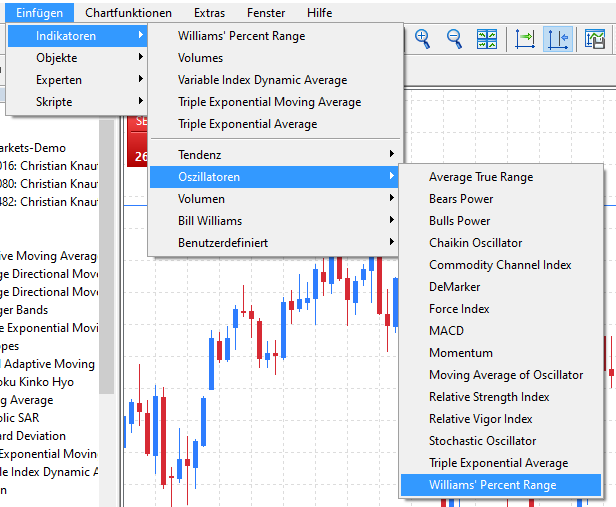Image resolution: width=616 pixels, height=507 pixels.
Task: Select Commodity Channel Index
Action: click(x=501, y=265)
